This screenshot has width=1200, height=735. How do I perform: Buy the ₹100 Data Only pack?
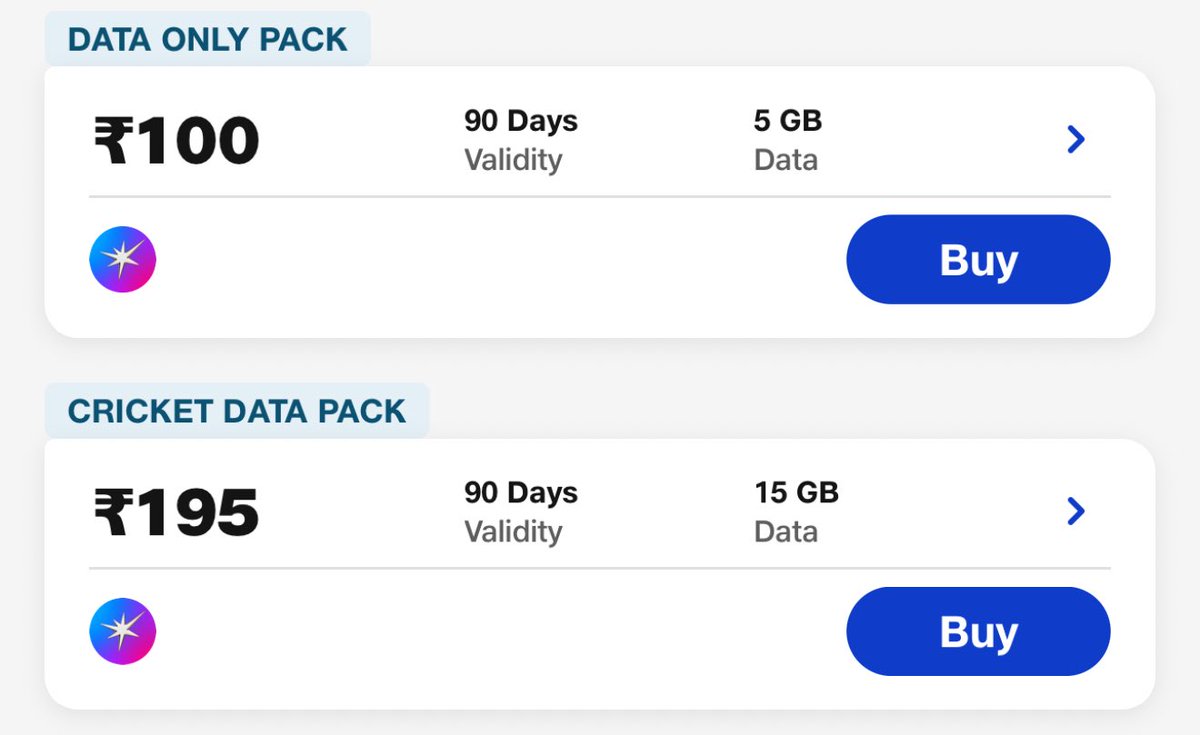click(x=978, y=259)
